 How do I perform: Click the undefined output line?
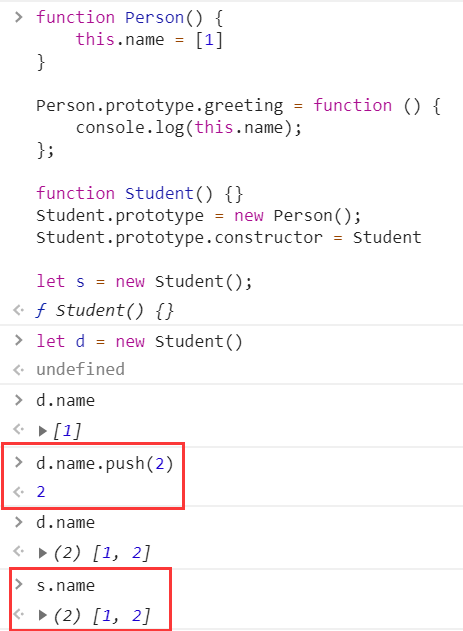click(x=80, y=369)
